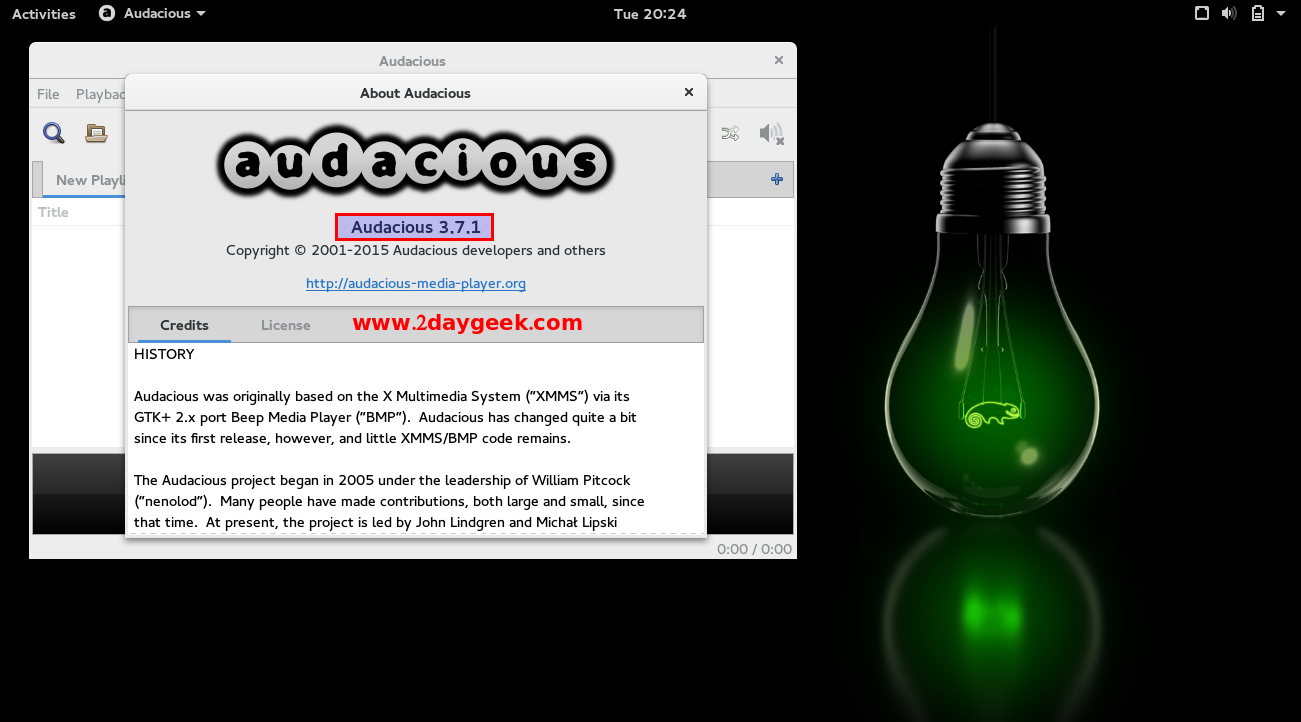
Task: Click the top bar volume icon
Action: point(1230,14)
